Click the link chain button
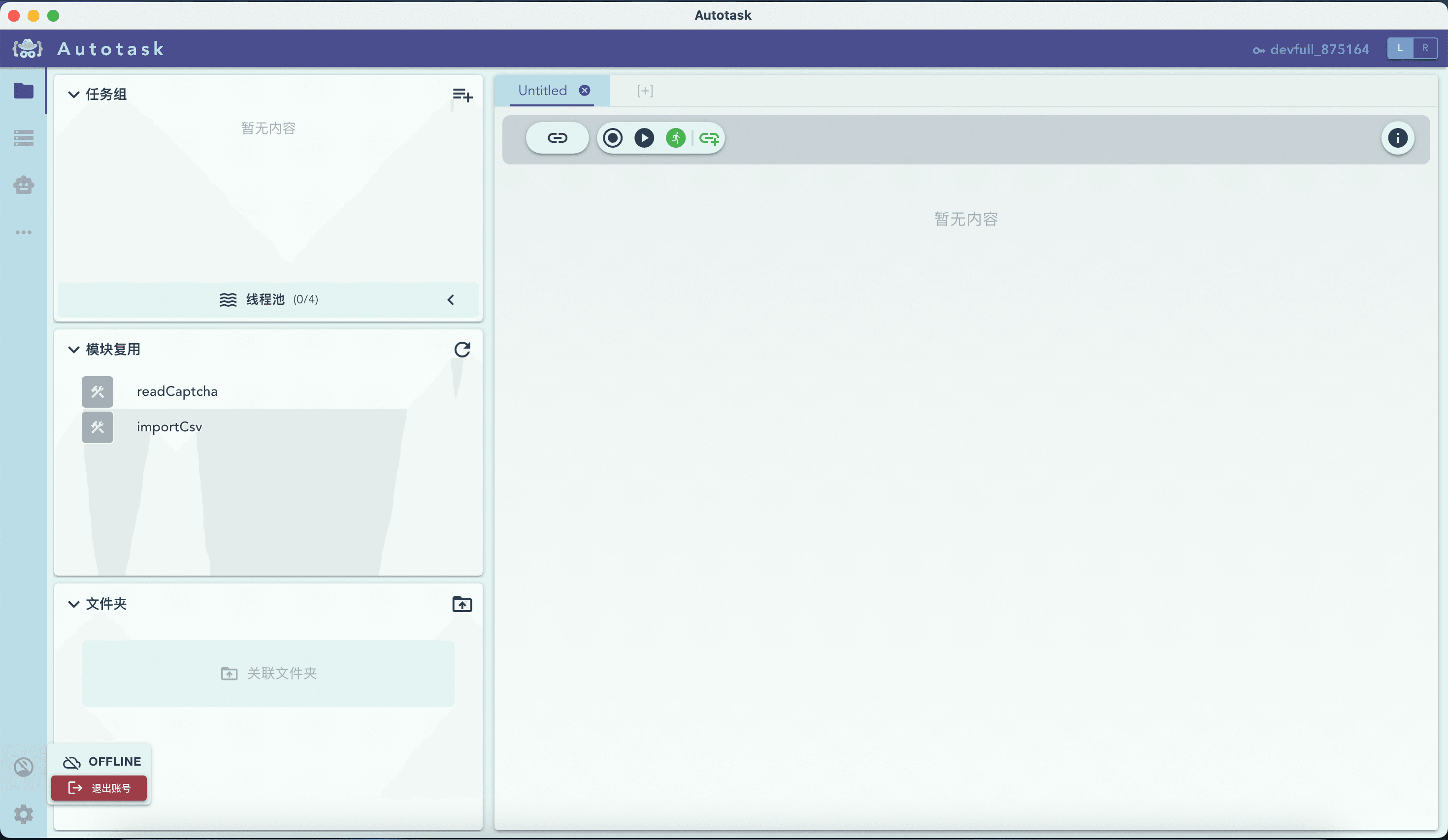The width and height of the screenshot is (1448, 840). (557, 138)
